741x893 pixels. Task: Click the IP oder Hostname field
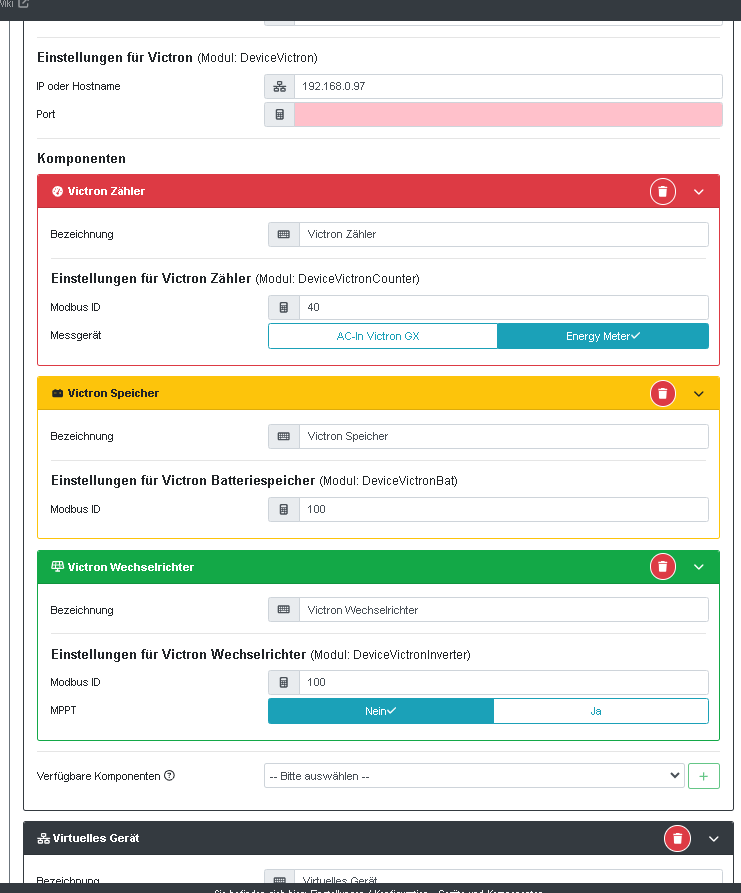[508, 87]
